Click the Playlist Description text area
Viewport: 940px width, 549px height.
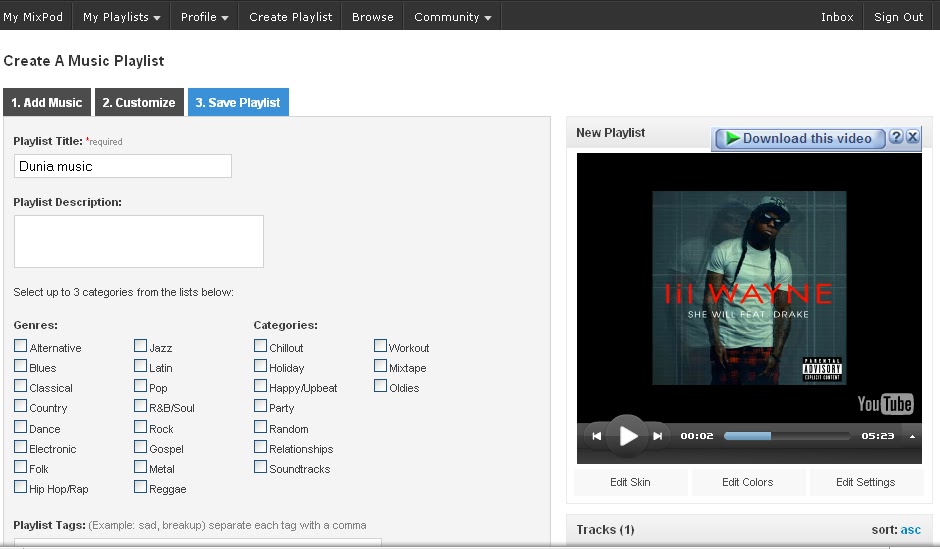coord(138,242)
